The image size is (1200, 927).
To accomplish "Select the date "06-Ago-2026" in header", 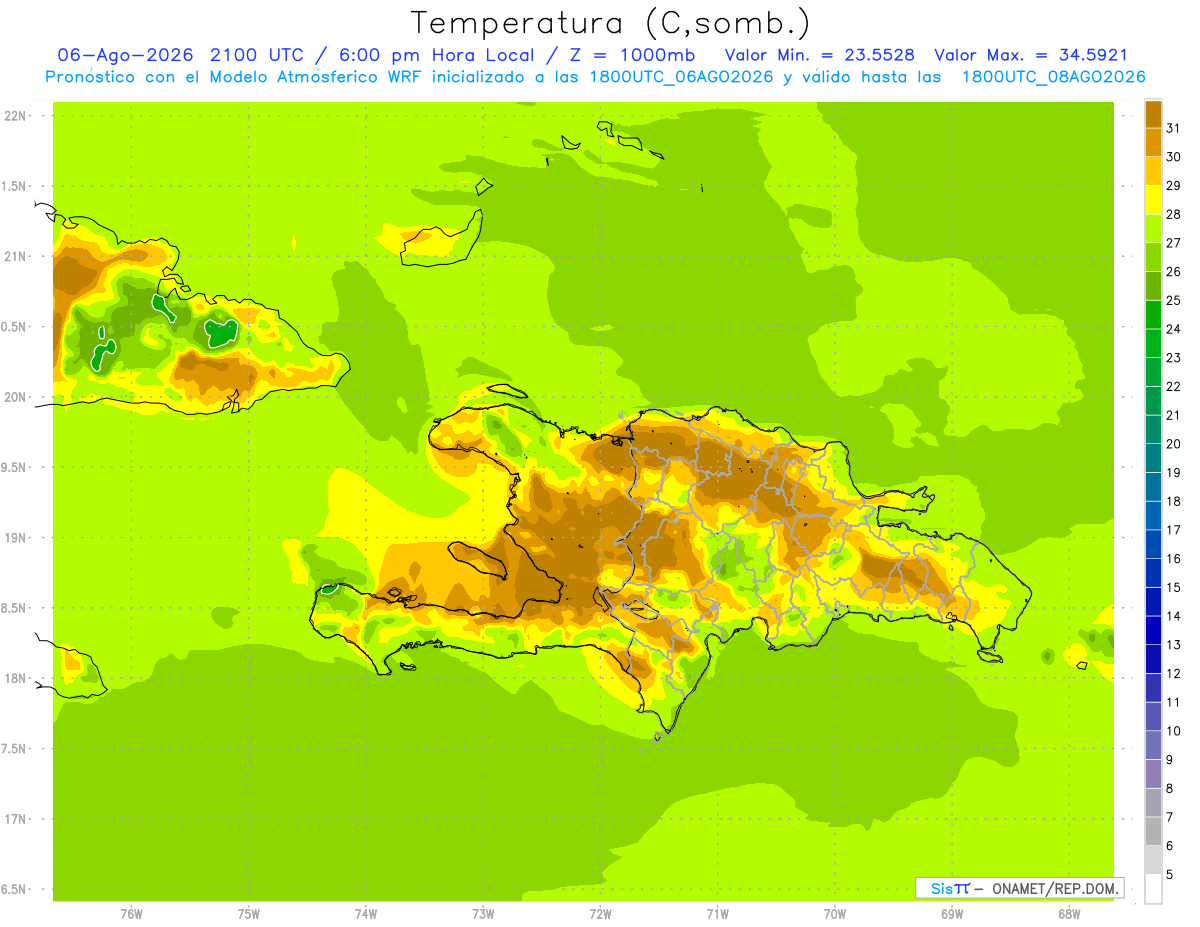I will (x=127, y=55).
